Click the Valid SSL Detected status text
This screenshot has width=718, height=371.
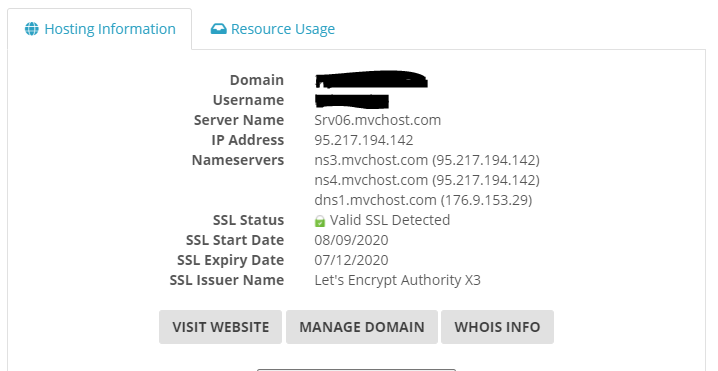[390, 220]
